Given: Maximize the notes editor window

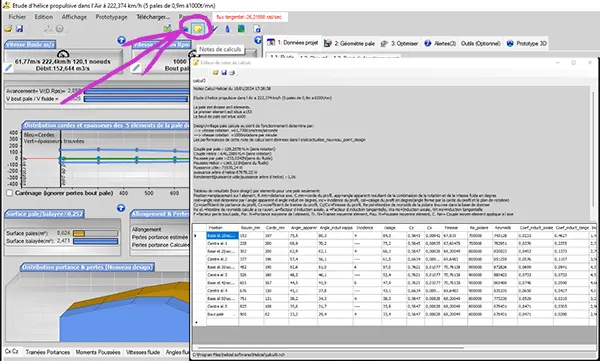Looking at the screenshot, I should [x=573, y=62].
